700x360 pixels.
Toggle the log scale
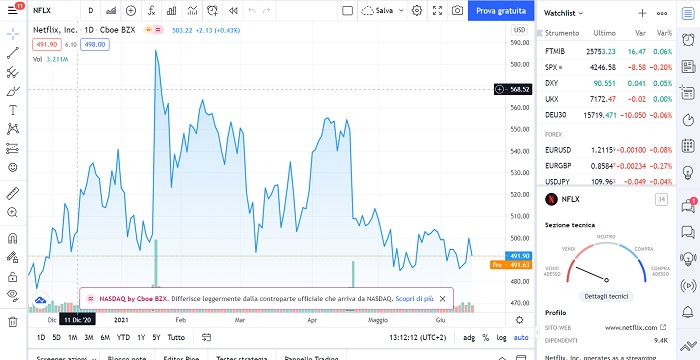click(501, 338)
